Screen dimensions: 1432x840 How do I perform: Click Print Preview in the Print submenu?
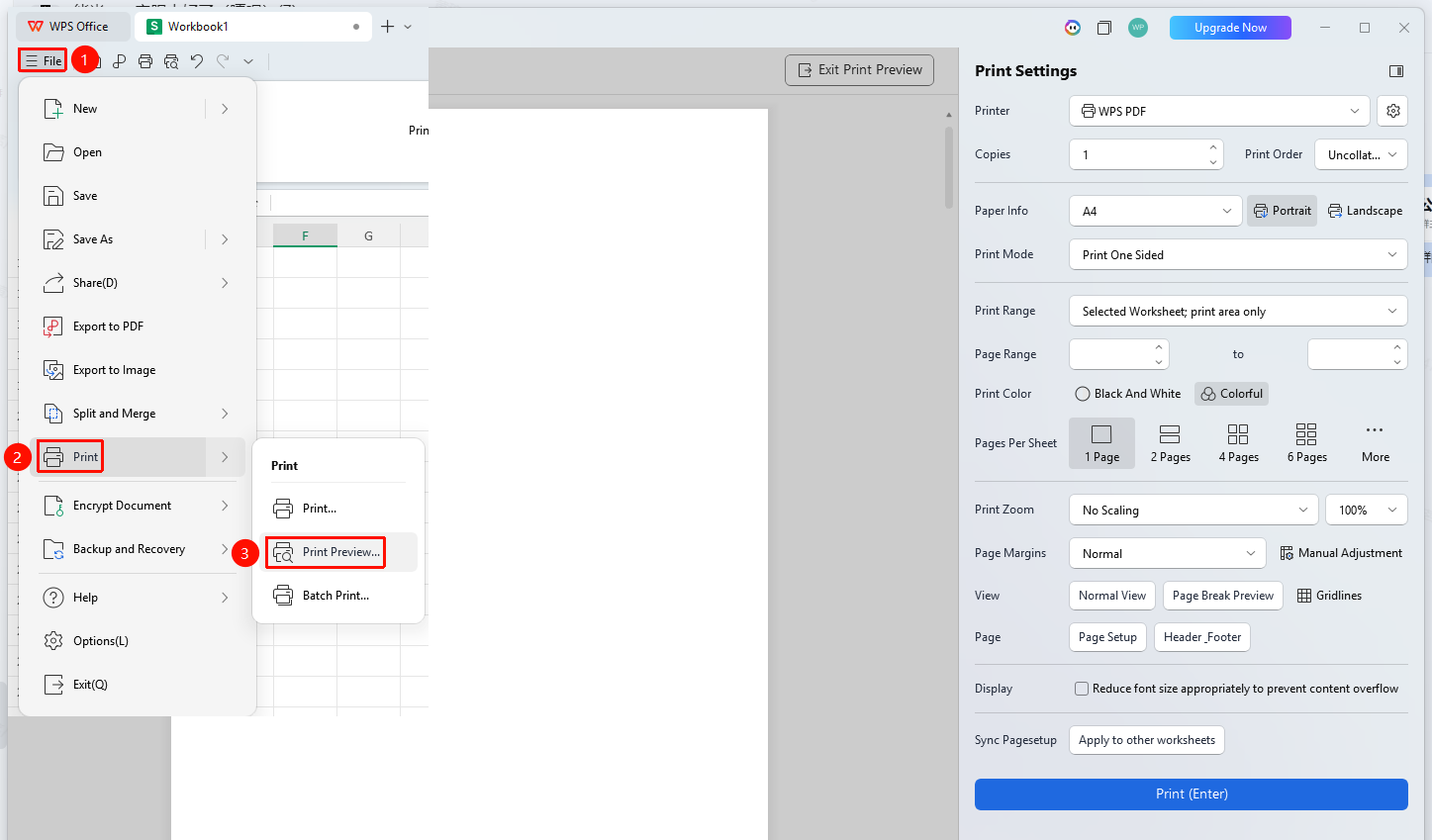[x=339, y=552]
